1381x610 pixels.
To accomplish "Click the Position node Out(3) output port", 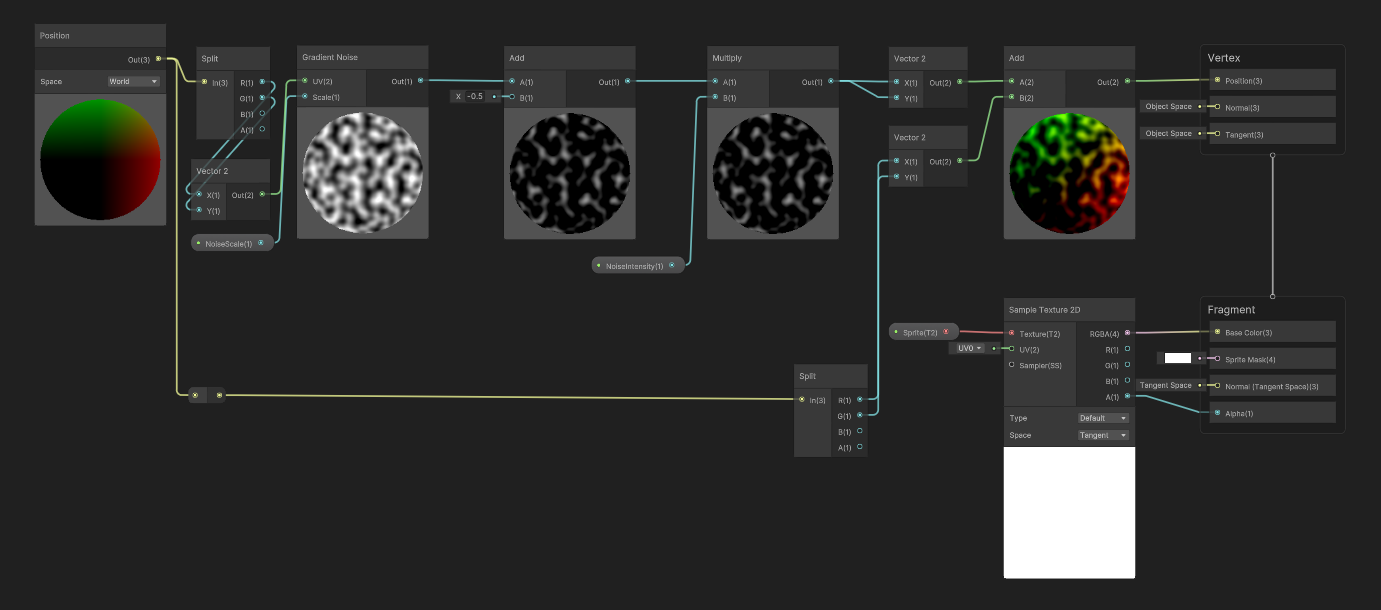I will [x=159, y=60].
